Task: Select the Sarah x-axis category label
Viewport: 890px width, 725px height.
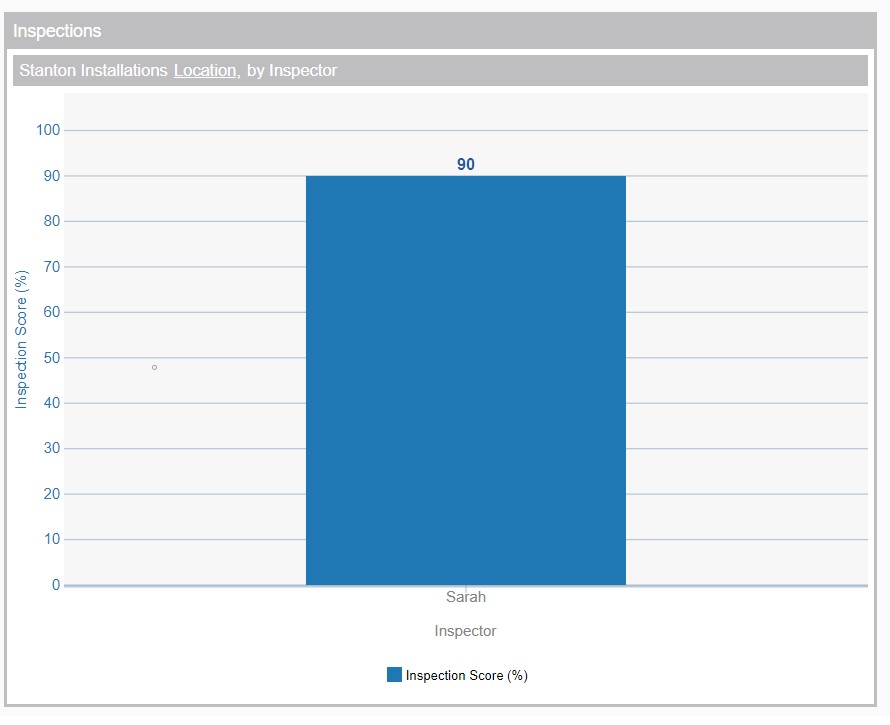Action: (465, 597)
